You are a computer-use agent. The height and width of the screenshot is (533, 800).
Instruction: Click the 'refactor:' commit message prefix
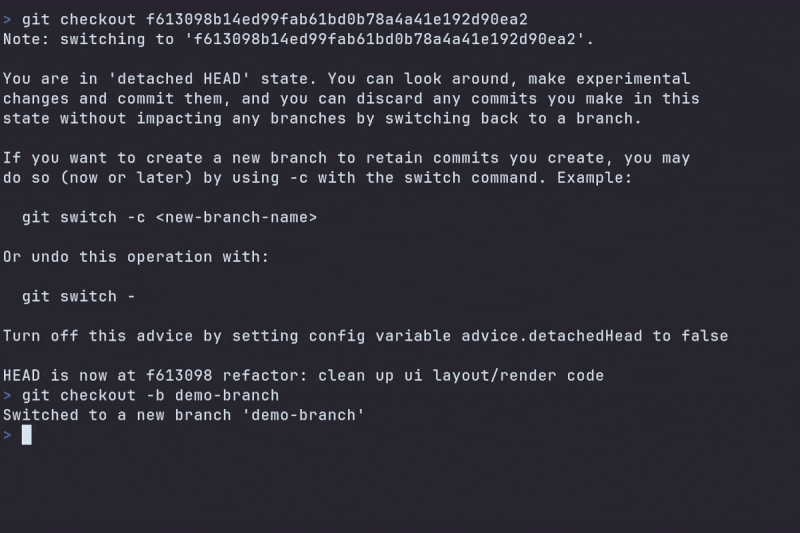coord(265,375)
